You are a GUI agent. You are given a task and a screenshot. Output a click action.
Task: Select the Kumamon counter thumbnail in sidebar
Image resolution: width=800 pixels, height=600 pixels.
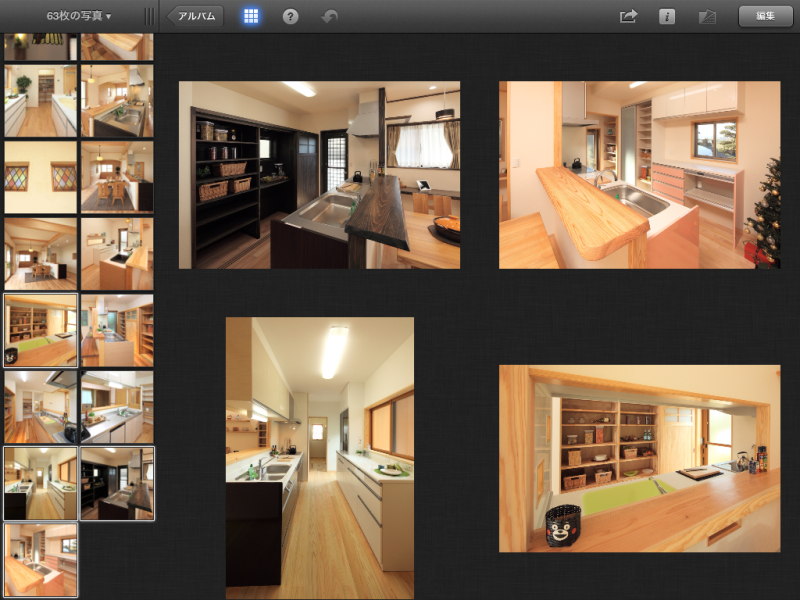click(40, 330)
